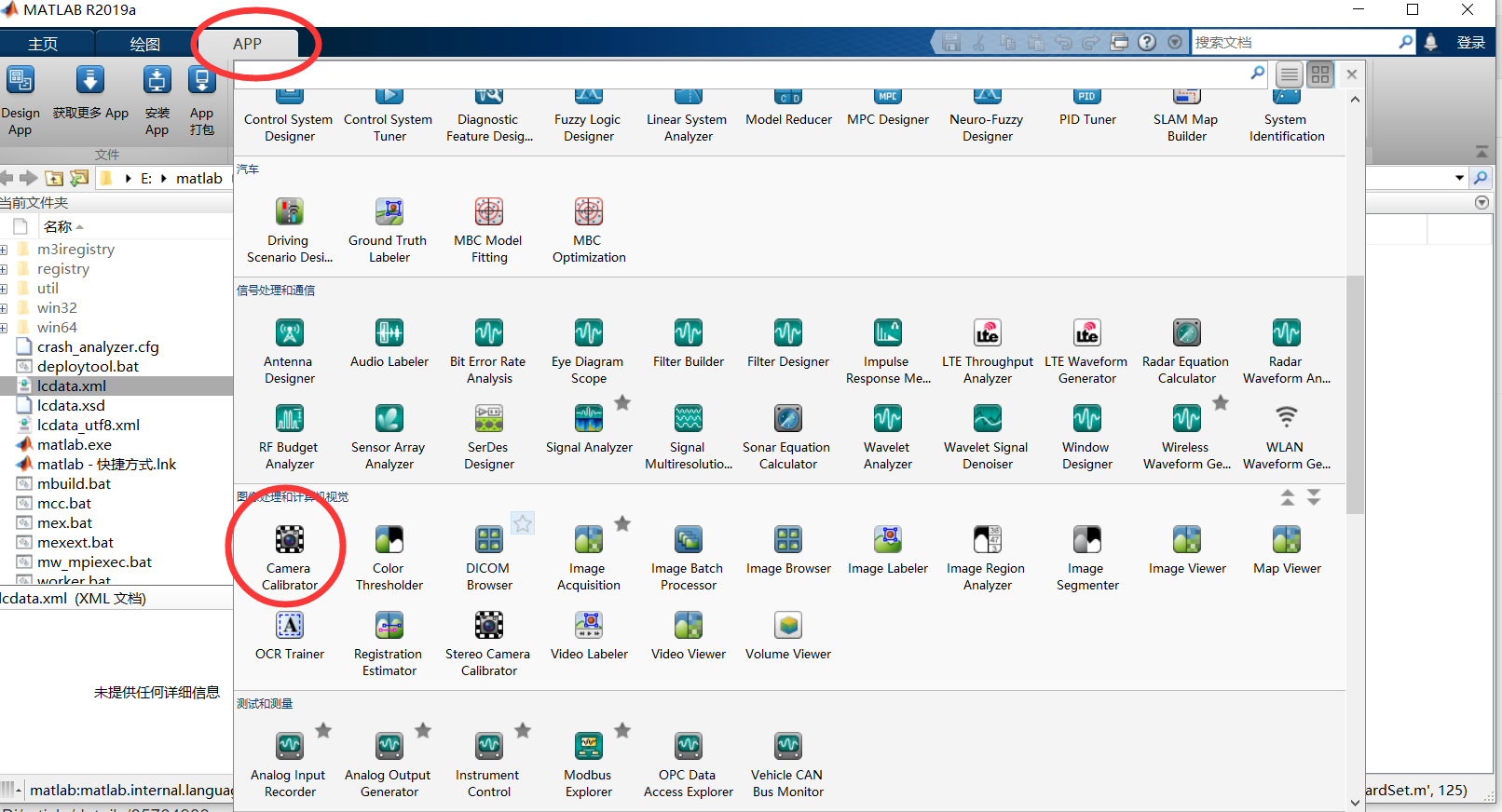
Task: Click the 安装 App button
Action: (x=157, y=101)
